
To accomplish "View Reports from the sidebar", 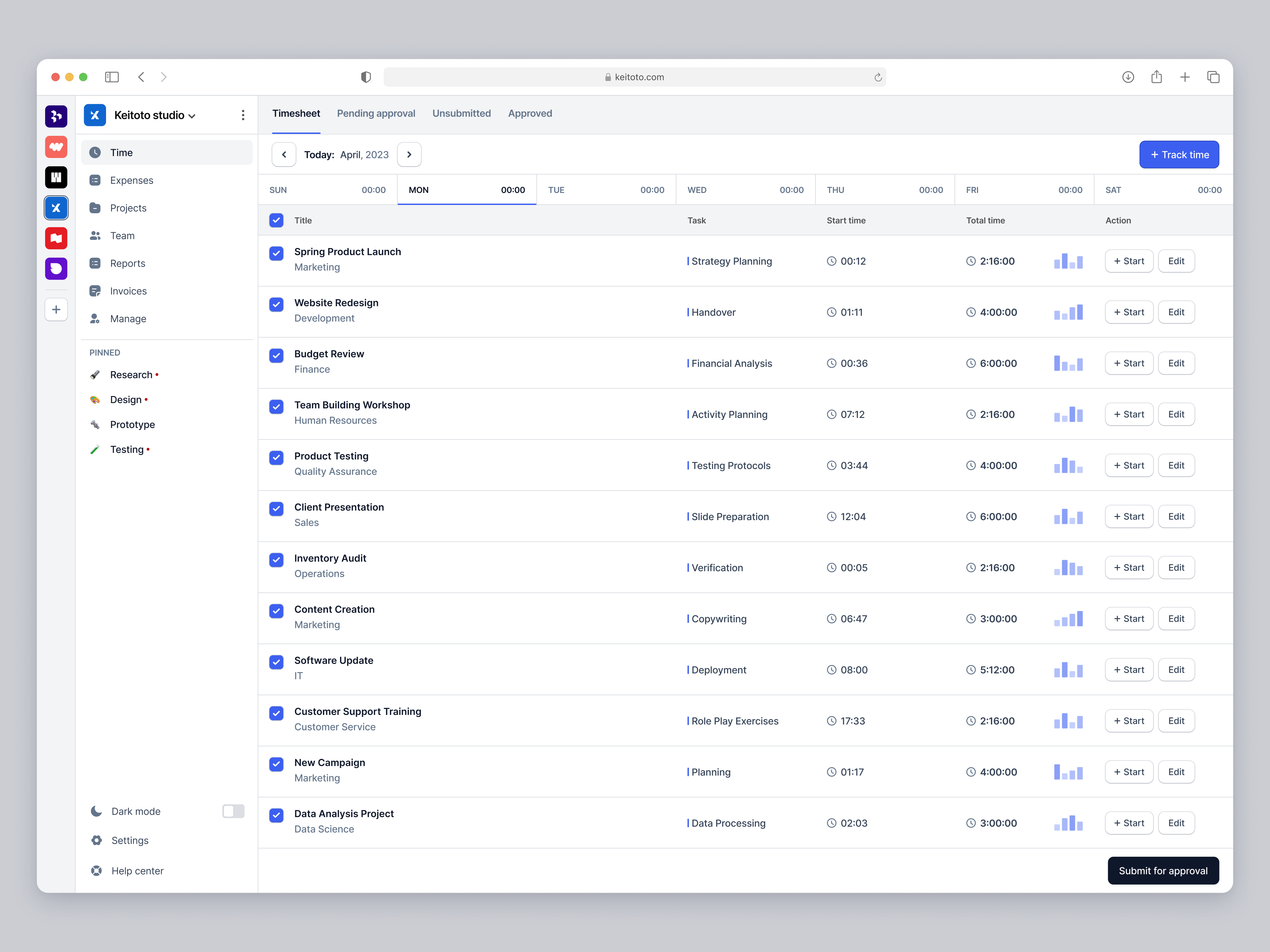I will [x=127, y=263].
